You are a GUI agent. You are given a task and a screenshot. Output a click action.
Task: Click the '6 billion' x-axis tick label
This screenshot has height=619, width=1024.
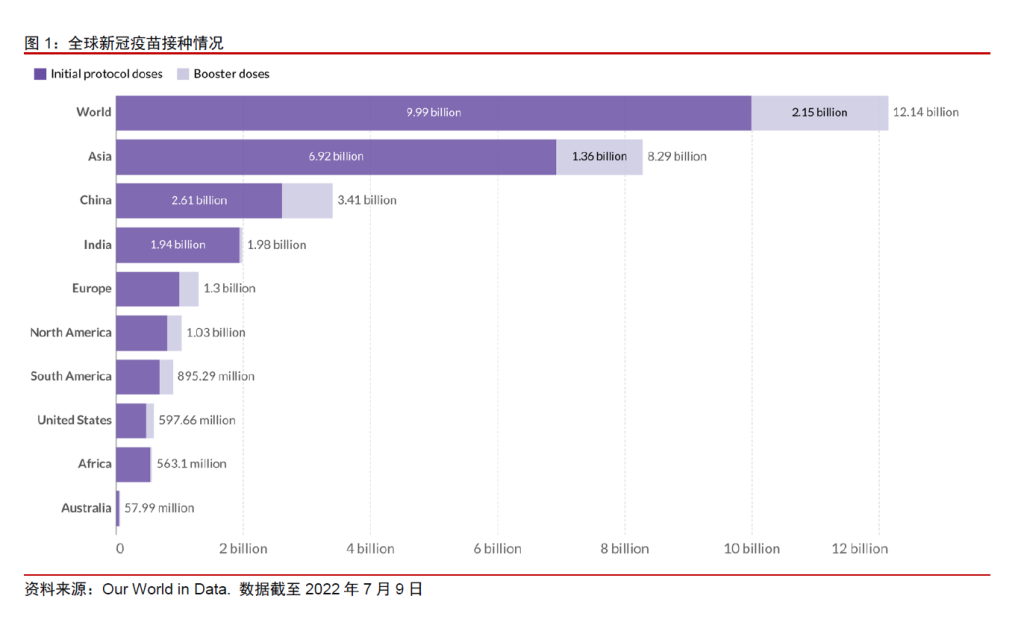(497, 548)
